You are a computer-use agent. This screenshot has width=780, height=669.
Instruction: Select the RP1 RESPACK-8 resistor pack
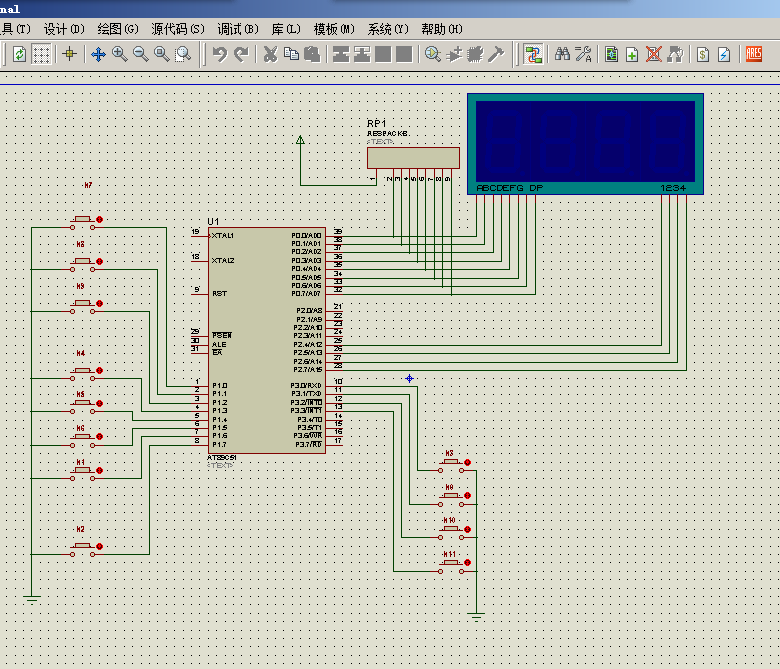413,158
